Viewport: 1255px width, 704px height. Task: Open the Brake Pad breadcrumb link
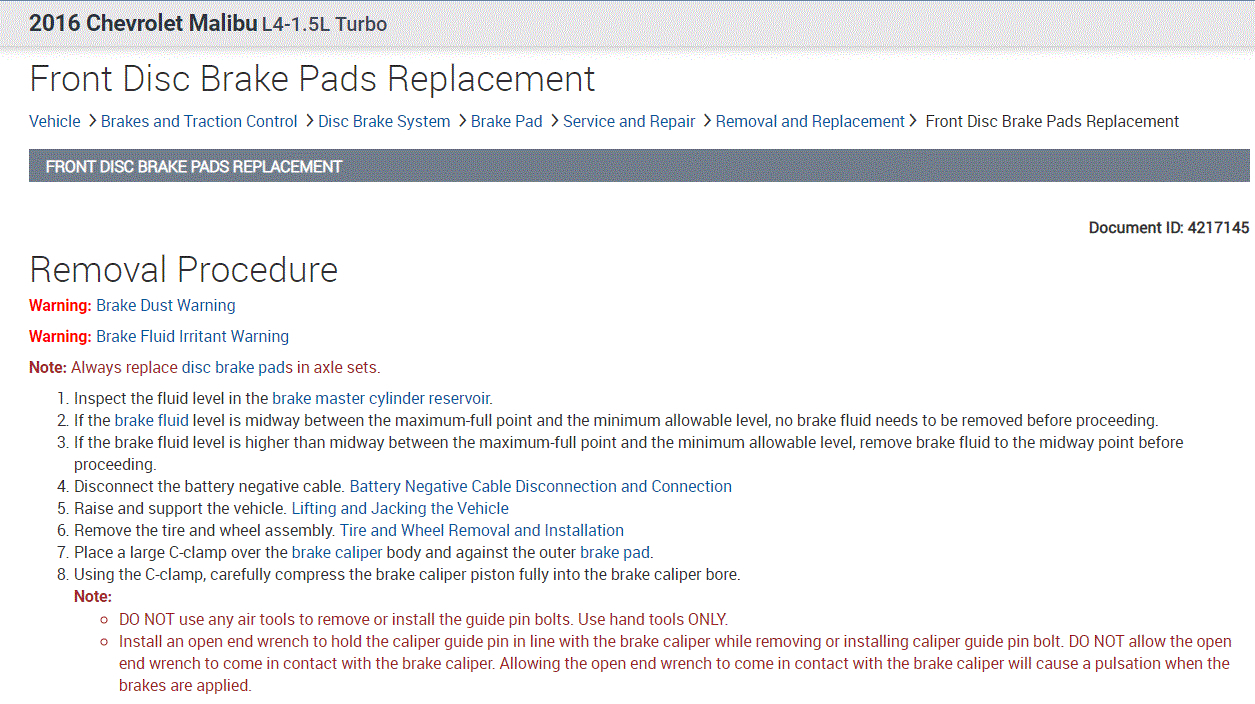pos(506,122)
